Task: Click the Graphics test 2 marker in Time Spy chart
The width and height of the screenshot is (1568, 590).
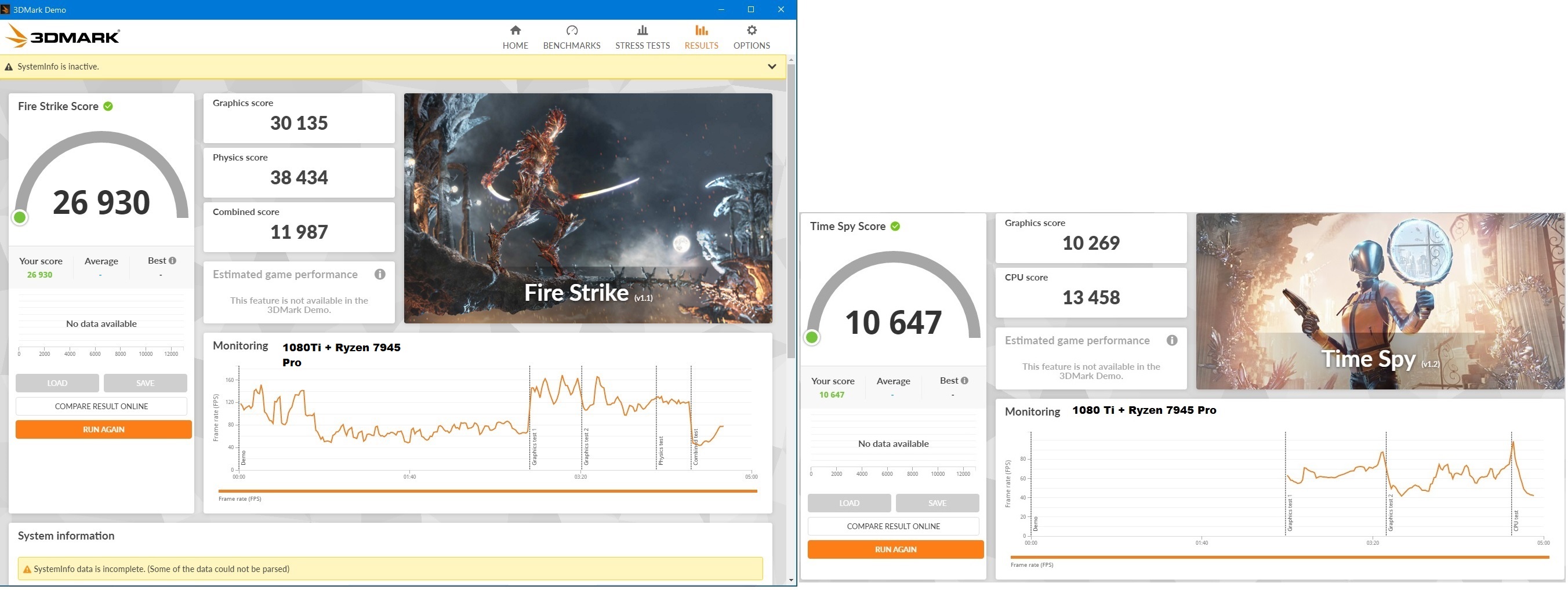Action: tap(1390, 513)
